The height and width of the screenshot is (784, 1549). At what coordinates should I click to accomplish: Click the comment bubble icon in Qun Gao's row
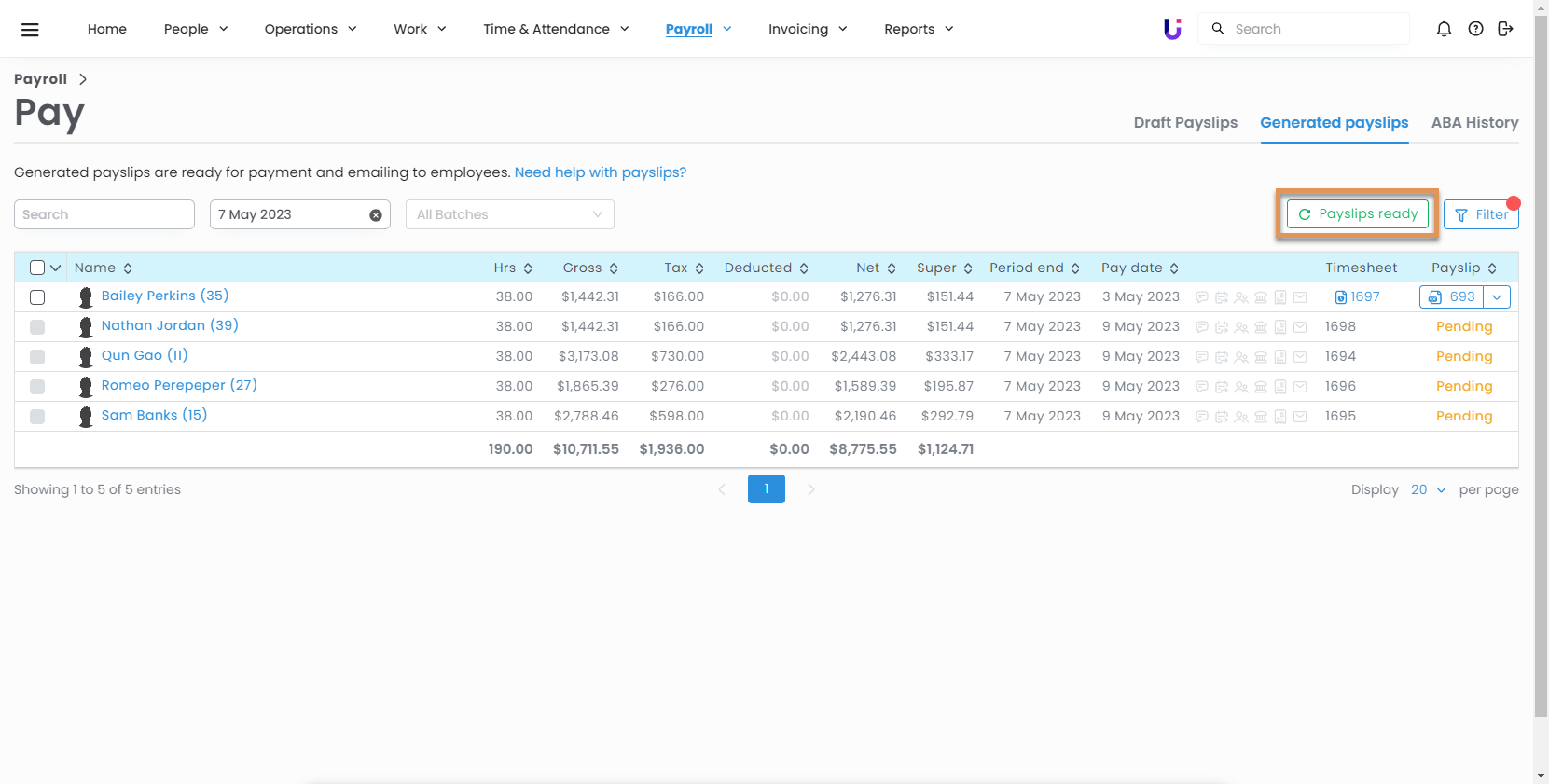(x=1202, y=357)
